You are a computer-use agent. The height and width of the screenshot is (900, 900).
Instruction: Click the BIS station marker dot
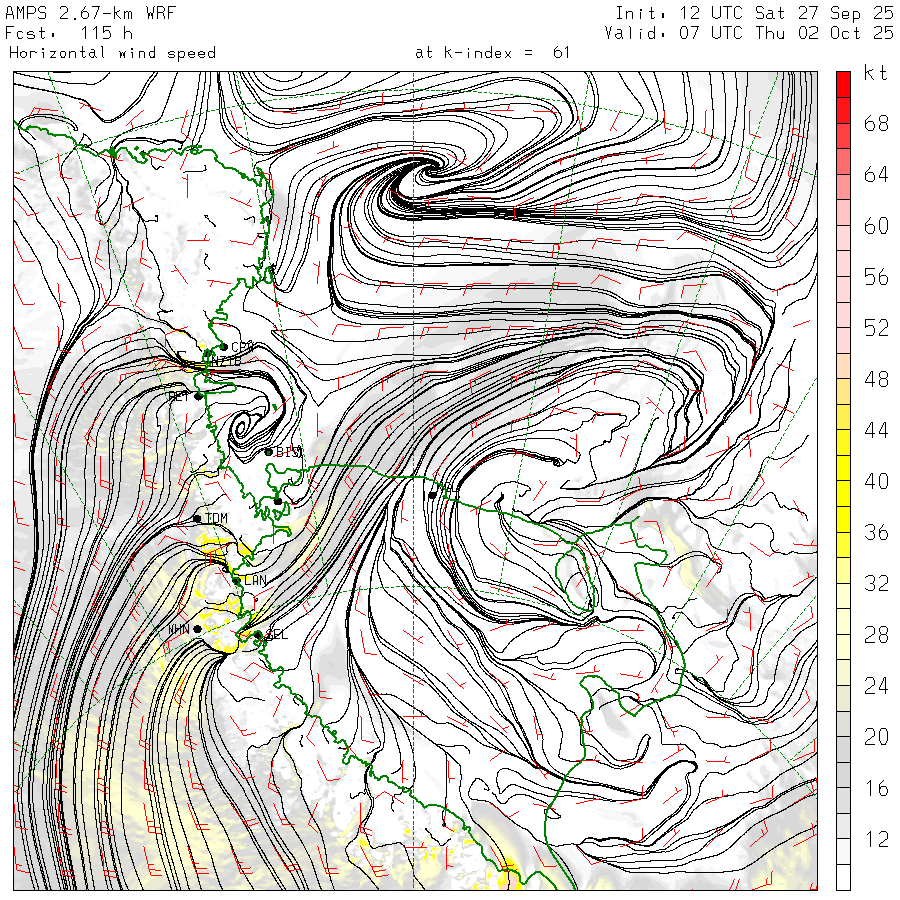269,452
